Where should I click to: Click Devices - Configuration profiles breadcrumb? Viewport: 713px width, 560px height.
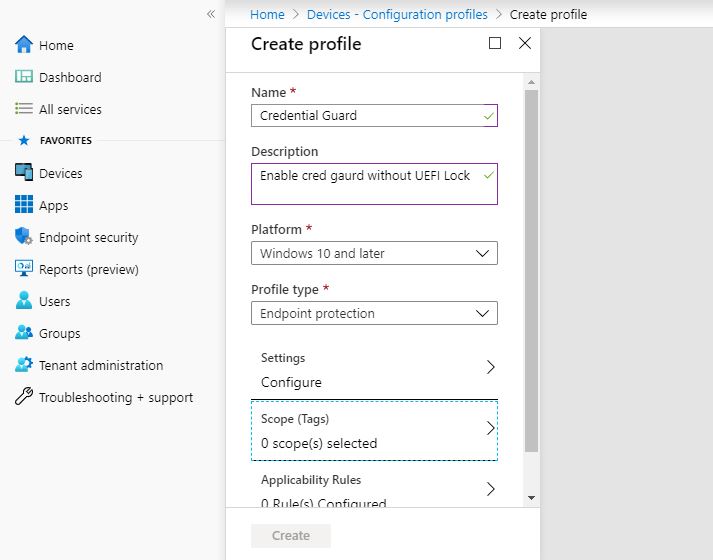(x=397, y=15)
